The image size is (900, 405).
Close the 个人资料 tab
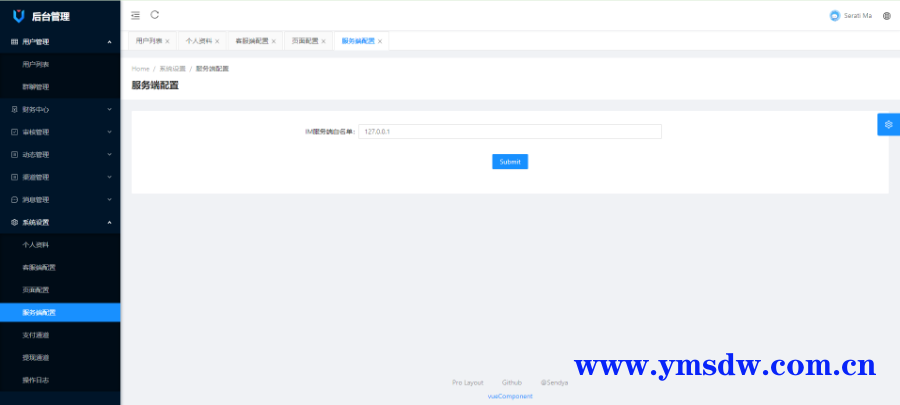click(x=217, y=42)
